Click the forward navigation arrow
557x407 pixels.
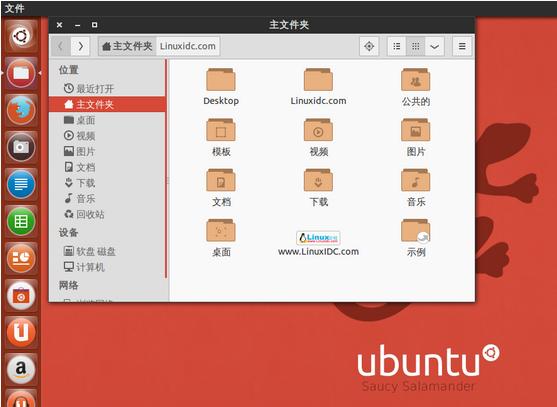(x=81, y=46)
